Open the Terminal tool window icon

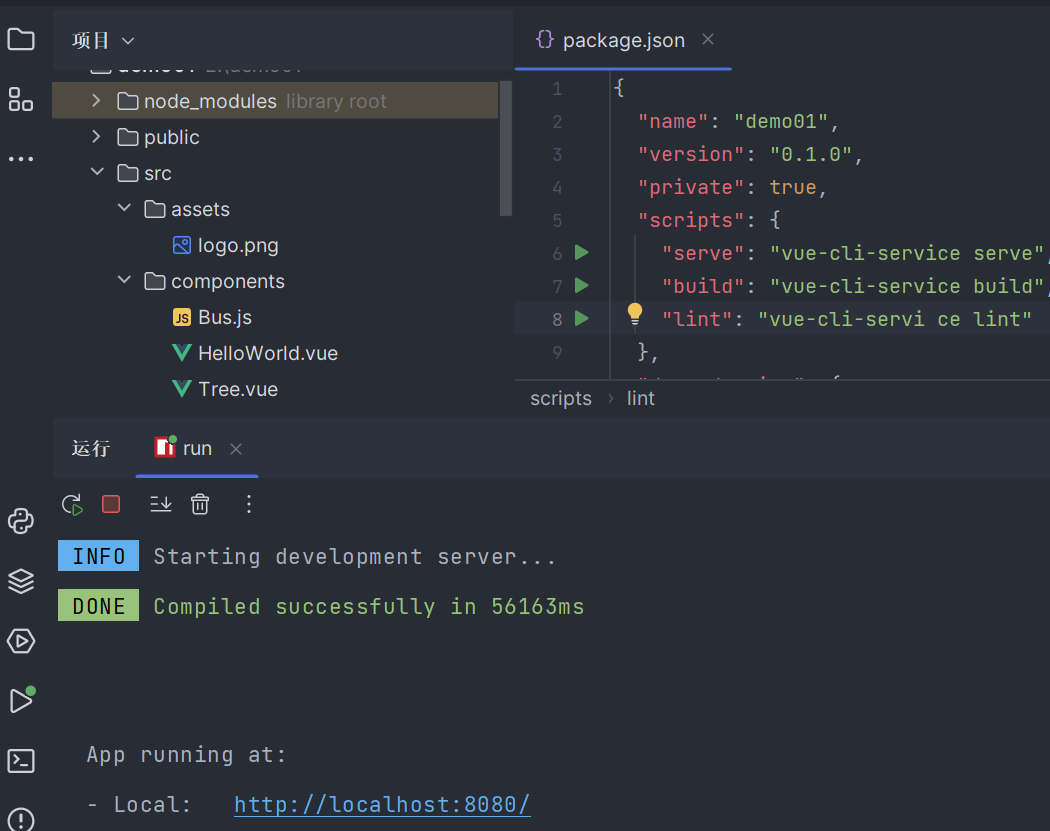(x=21, y=761)
